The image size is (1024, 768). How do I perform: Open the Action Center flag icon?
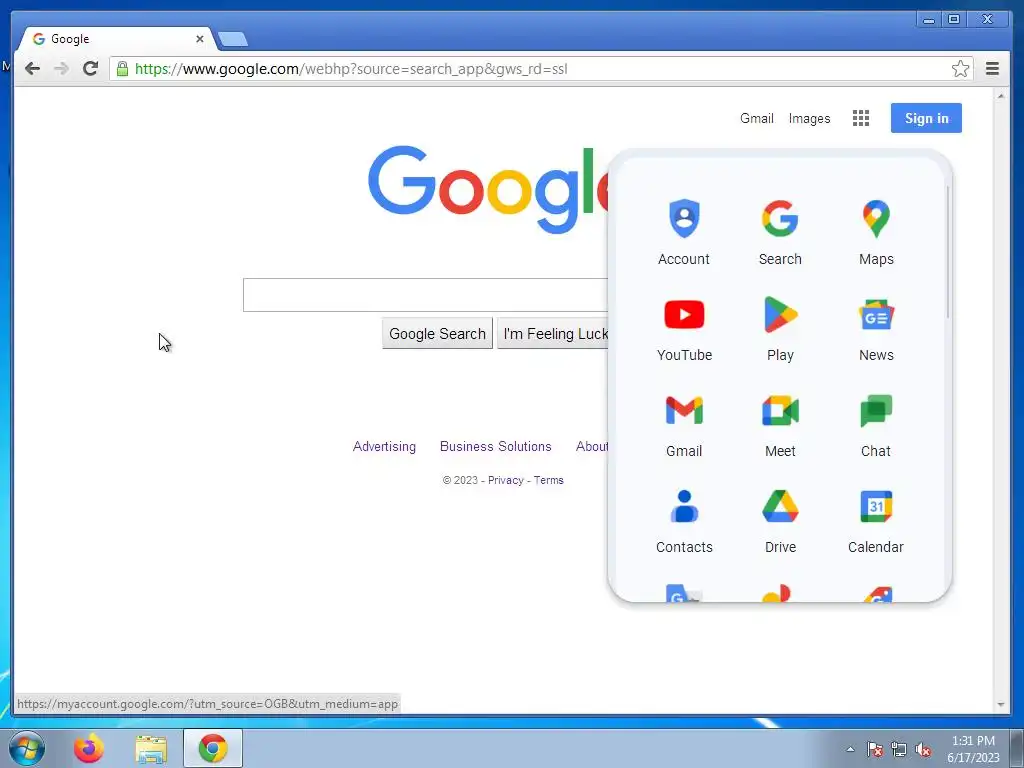(874, 749)
